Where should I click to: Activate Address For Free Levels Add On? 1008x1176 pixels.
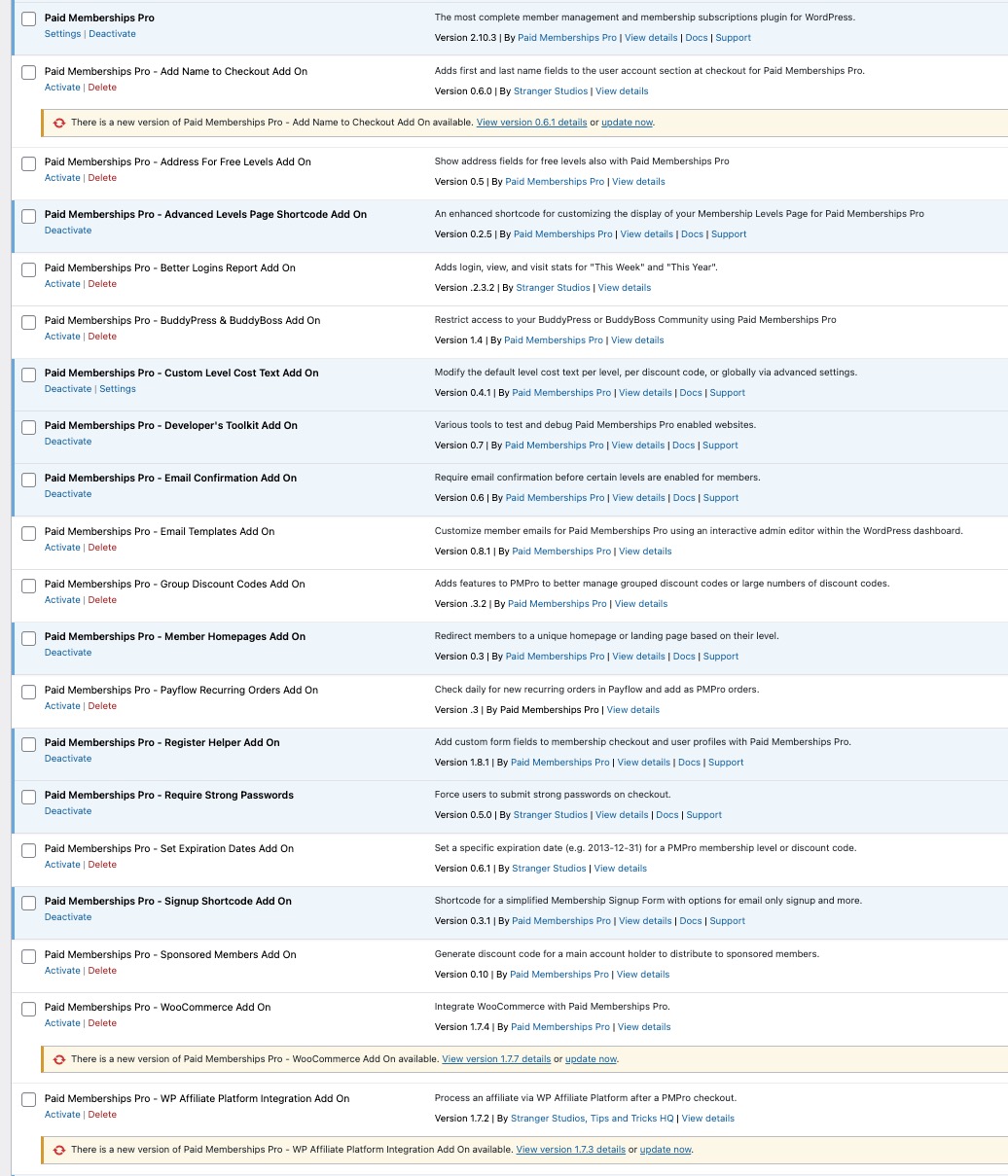tap(62, 178)
